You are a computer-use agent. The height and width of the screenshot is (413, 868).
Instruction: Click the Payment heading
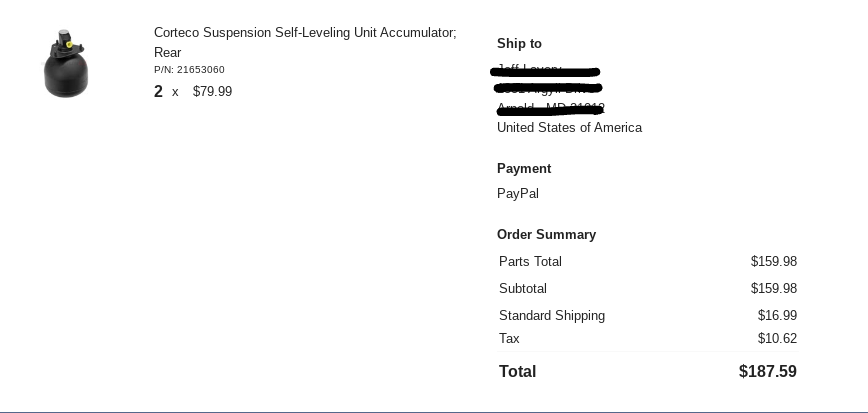coord(524,169)
